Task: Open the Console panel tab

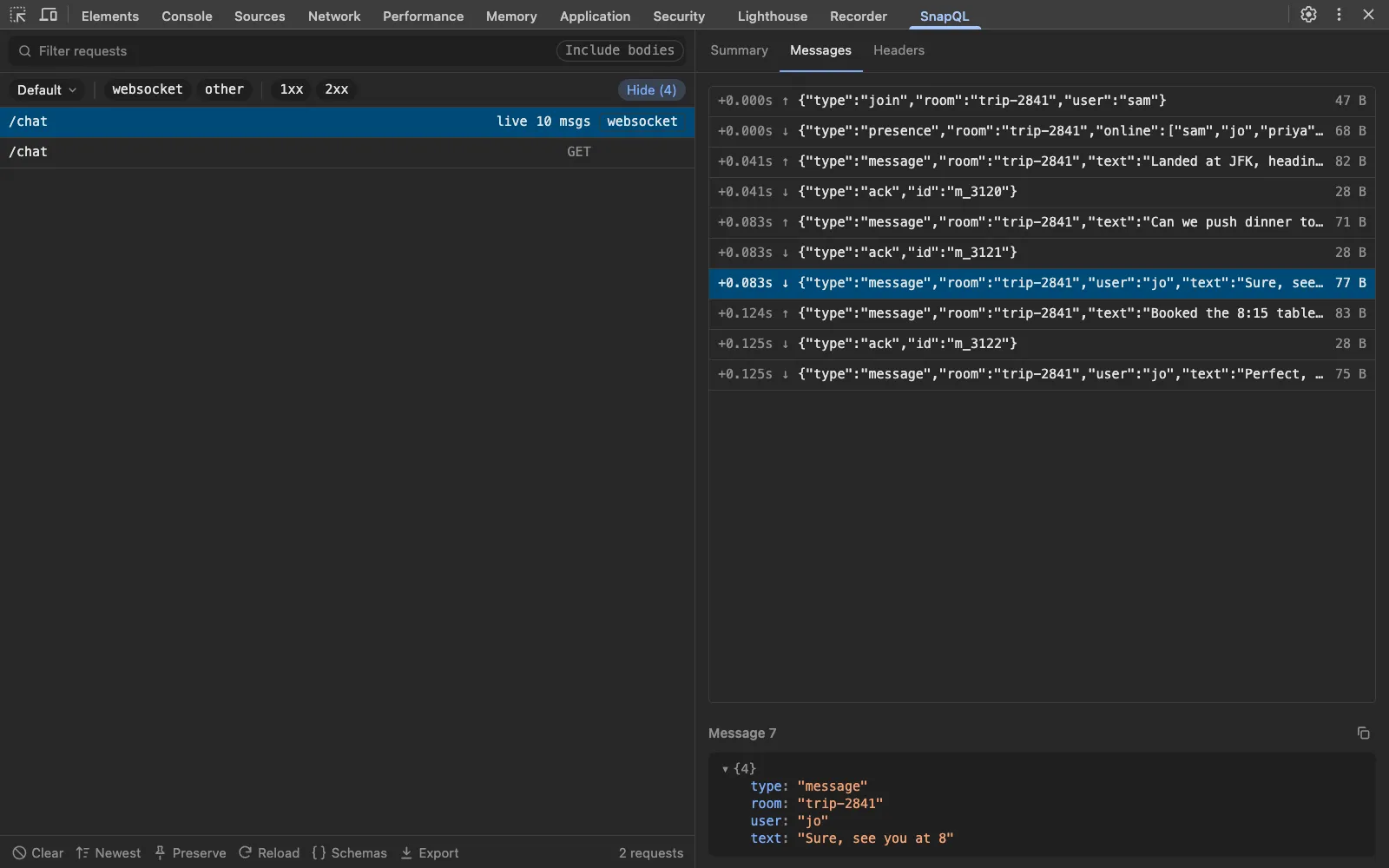Action: (x=187, y=16)
